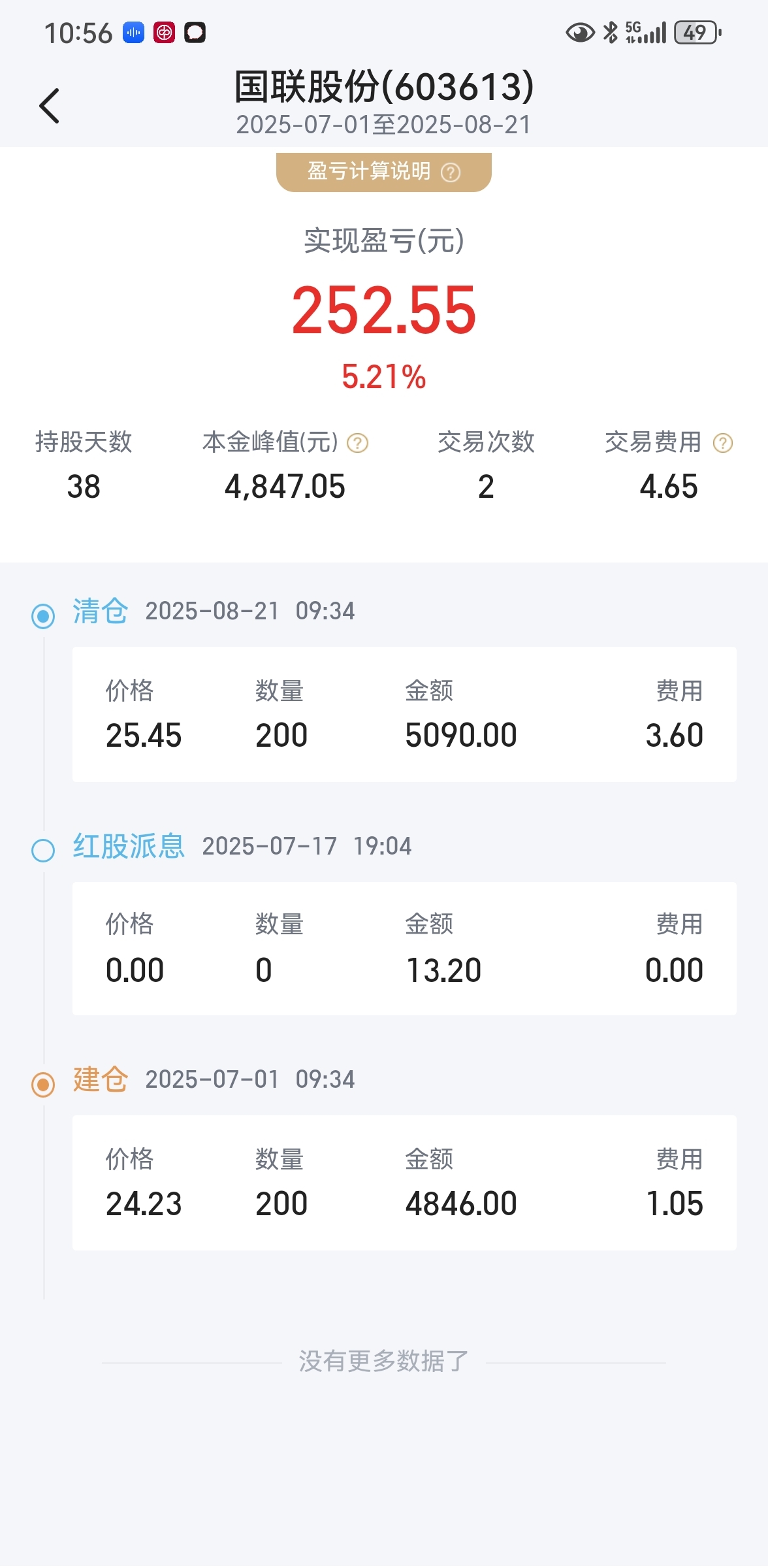This screenshot has height=1568, width=768.
Task: Open help icon in 盈亏计算说明 button
Action: tap(451, 172)
